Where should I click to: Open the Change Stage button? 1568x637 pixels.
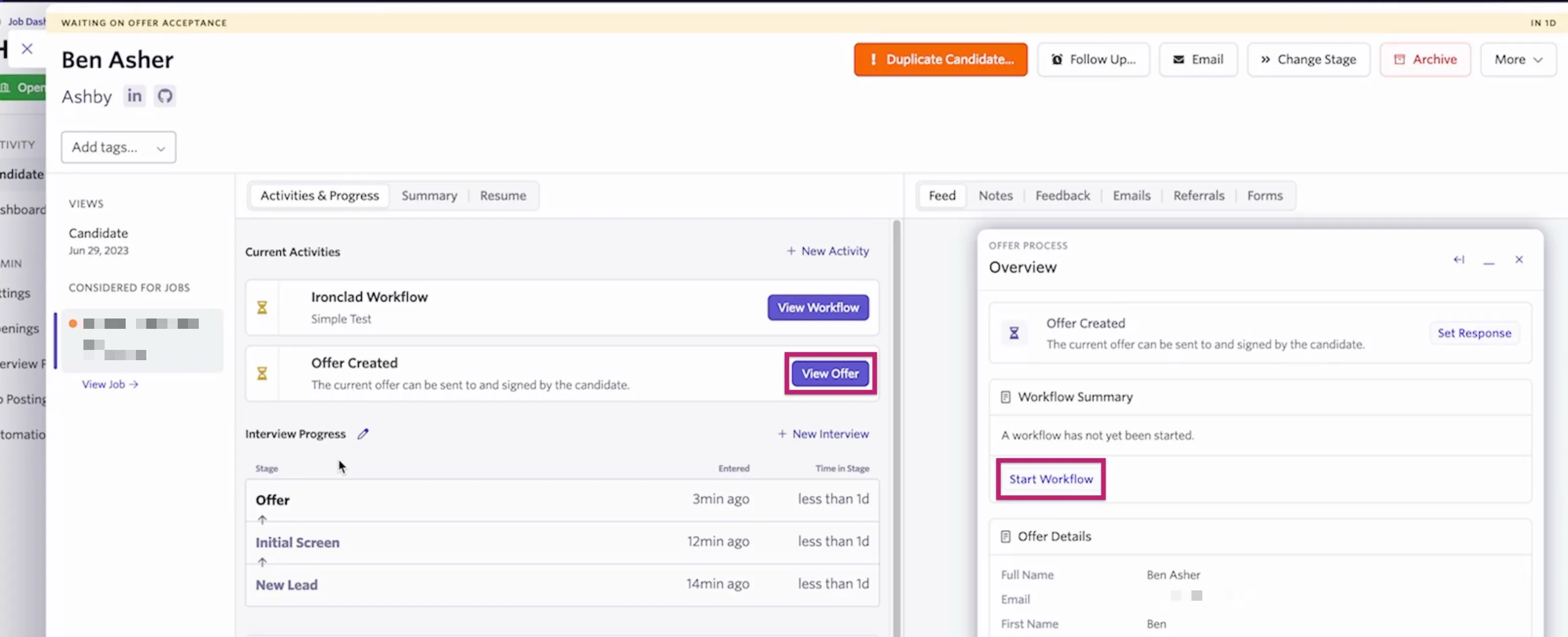click(x=1308, y=59)
